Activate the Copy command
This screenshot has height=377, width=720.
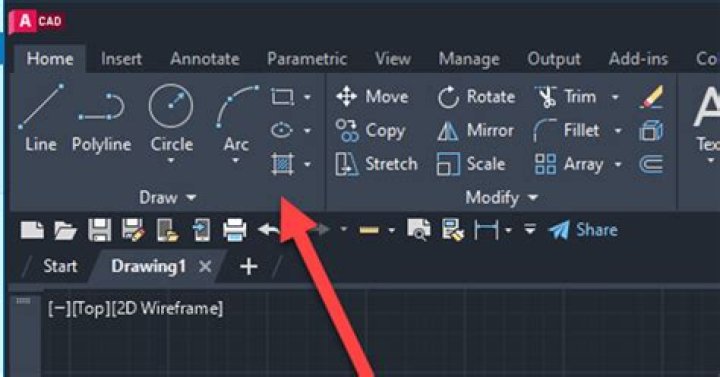click(370, 130)
